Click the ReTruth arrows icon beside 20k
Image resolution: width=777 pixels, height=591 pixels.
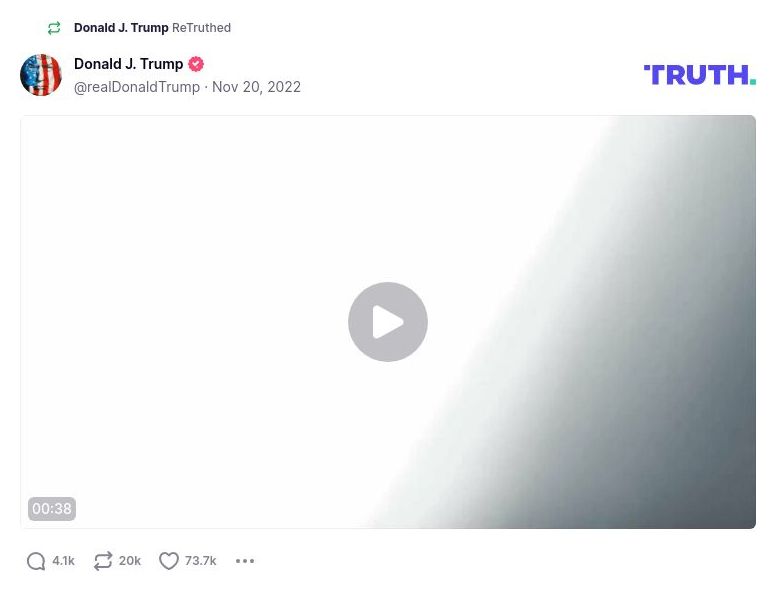click(103, 561)
